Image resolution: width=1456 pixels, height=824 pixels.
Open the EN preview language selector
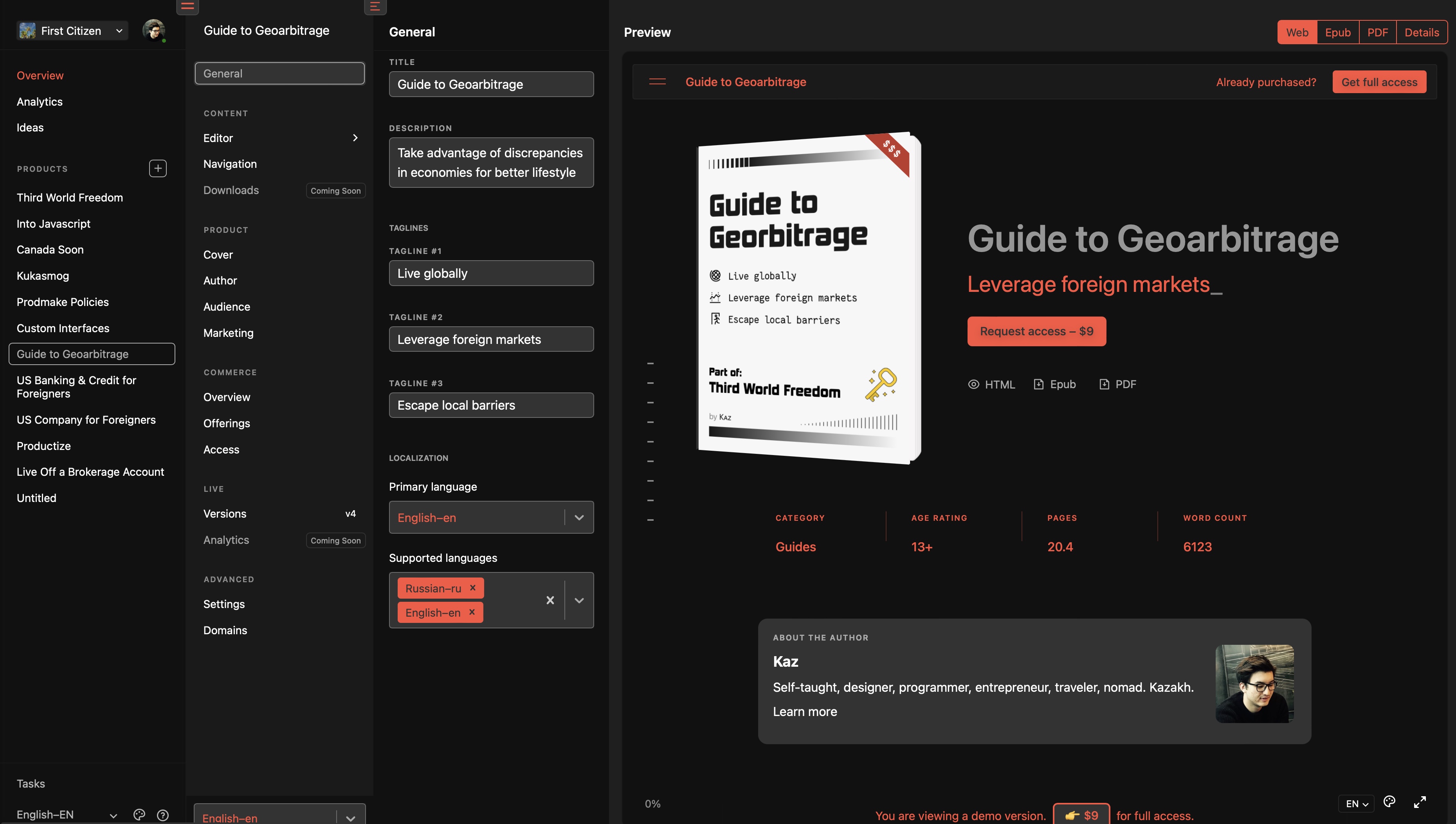pyautogui.click(x=1356, y=804)
